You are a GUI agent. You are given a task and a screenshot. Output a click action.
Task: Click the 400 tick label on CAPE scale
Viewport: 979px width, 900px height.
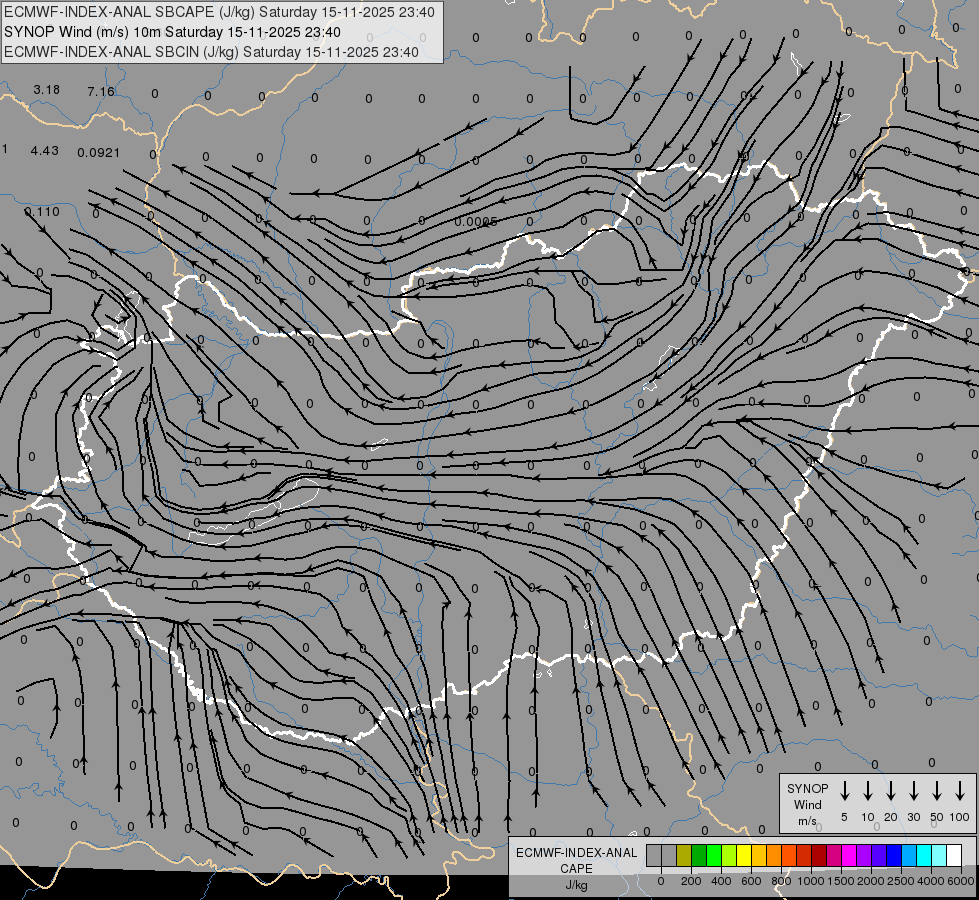click(721, 881)
